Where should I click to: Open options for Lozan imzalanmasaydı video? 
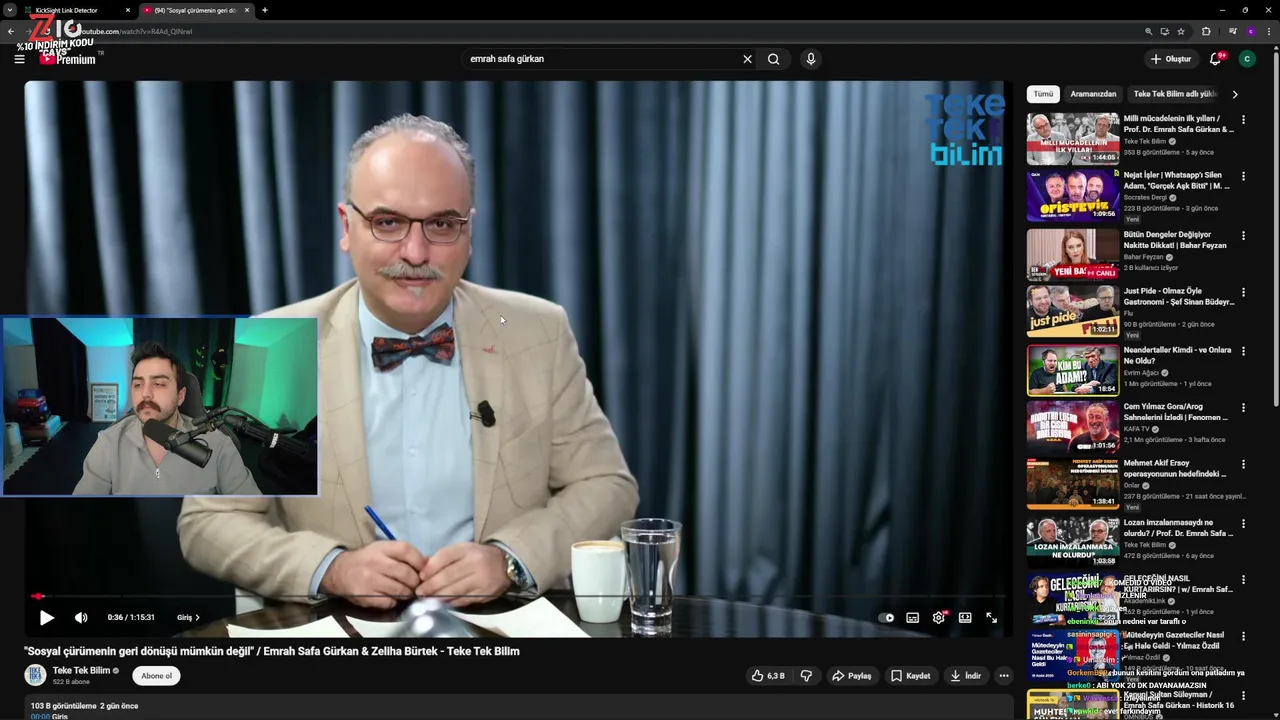pyautogui.click(x=1244, y=523)
